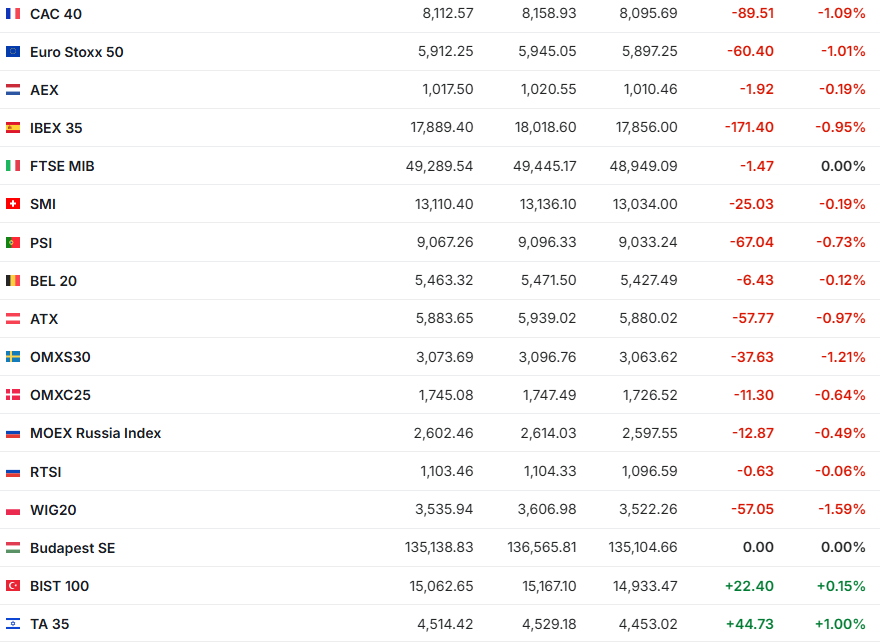Click the Hungary flag icon beside Budapest SE
Viewport: 880px width, 642px height.
13,548
